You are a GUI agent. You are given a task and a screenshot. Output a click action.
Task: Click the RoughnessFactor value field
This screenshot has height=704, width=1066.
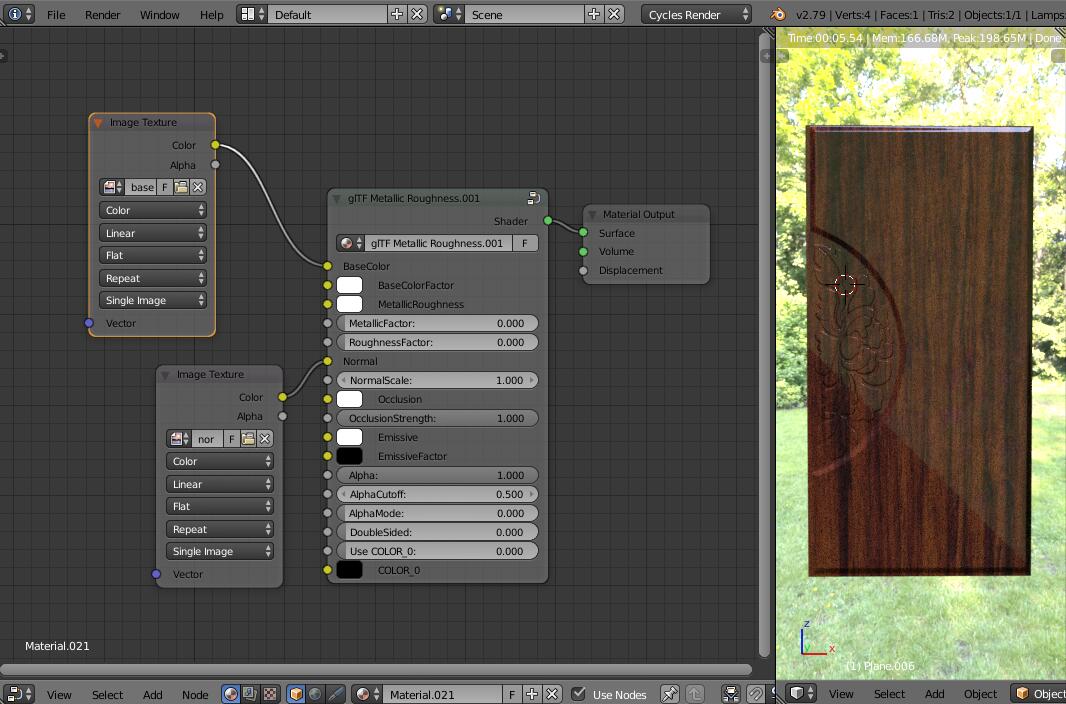coord(437,342)
